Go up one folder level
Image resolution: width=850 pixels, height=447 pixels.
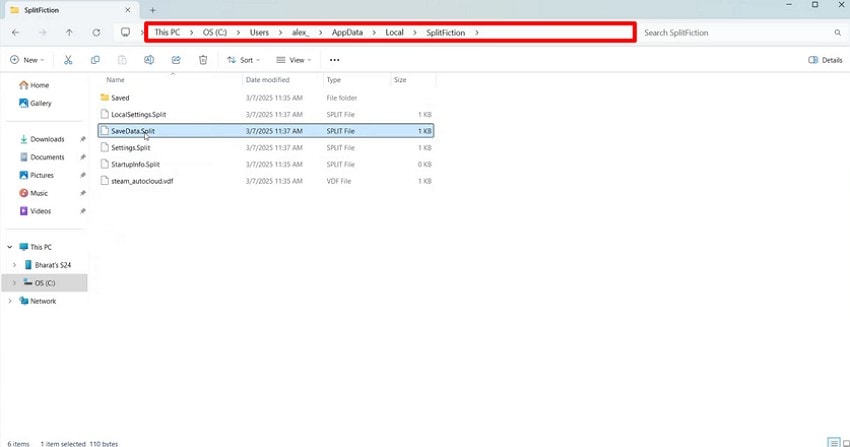69,33
